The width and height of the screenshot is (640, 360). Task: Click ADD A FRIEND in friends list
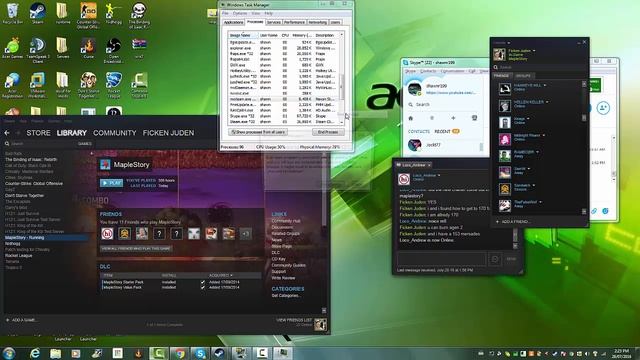(x=513, y=222)
